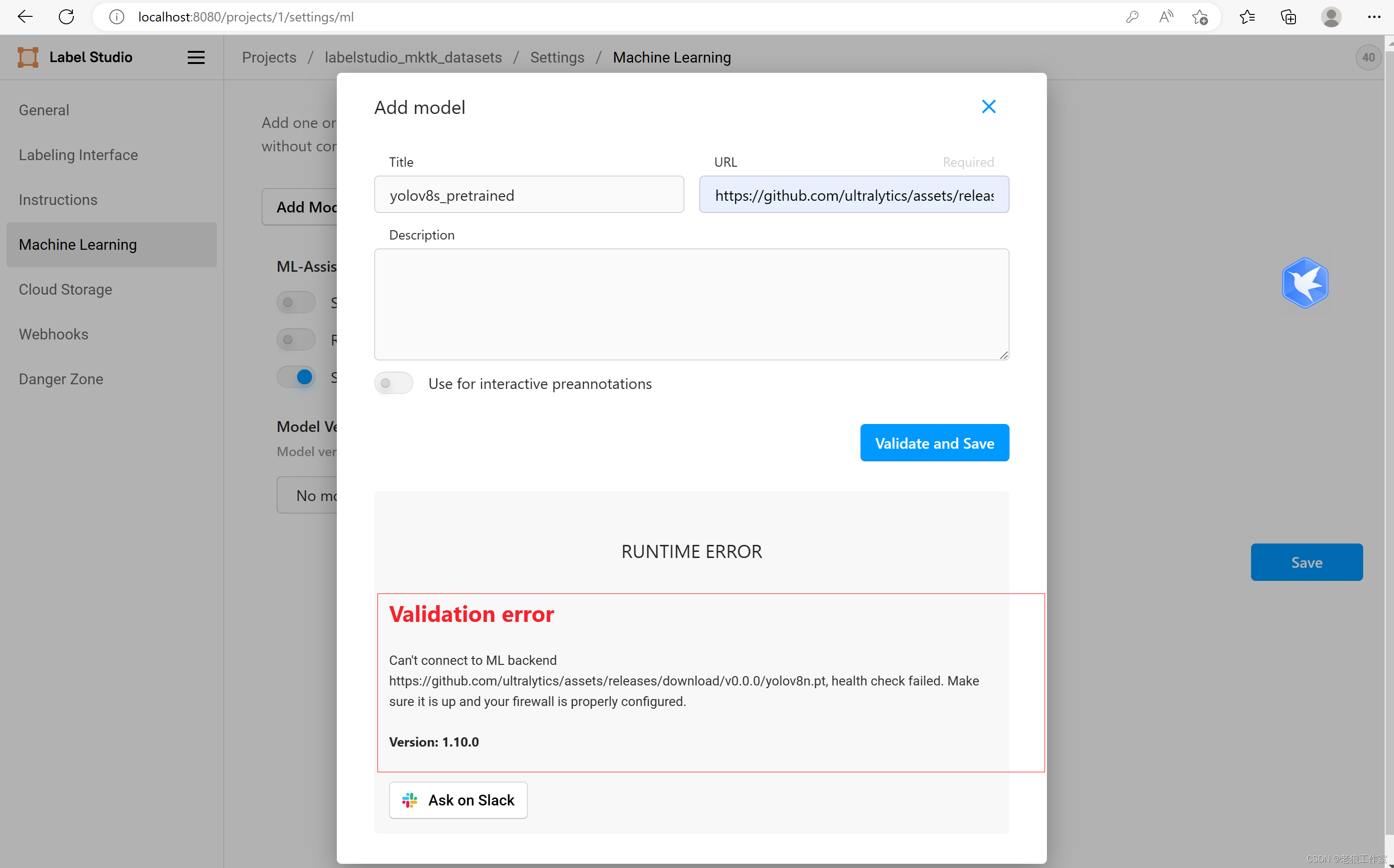Image resolution: width=1394 pixels, height=868 pixels.
Task: Click the user avatar badge 40
Action: coord(1368,57)
